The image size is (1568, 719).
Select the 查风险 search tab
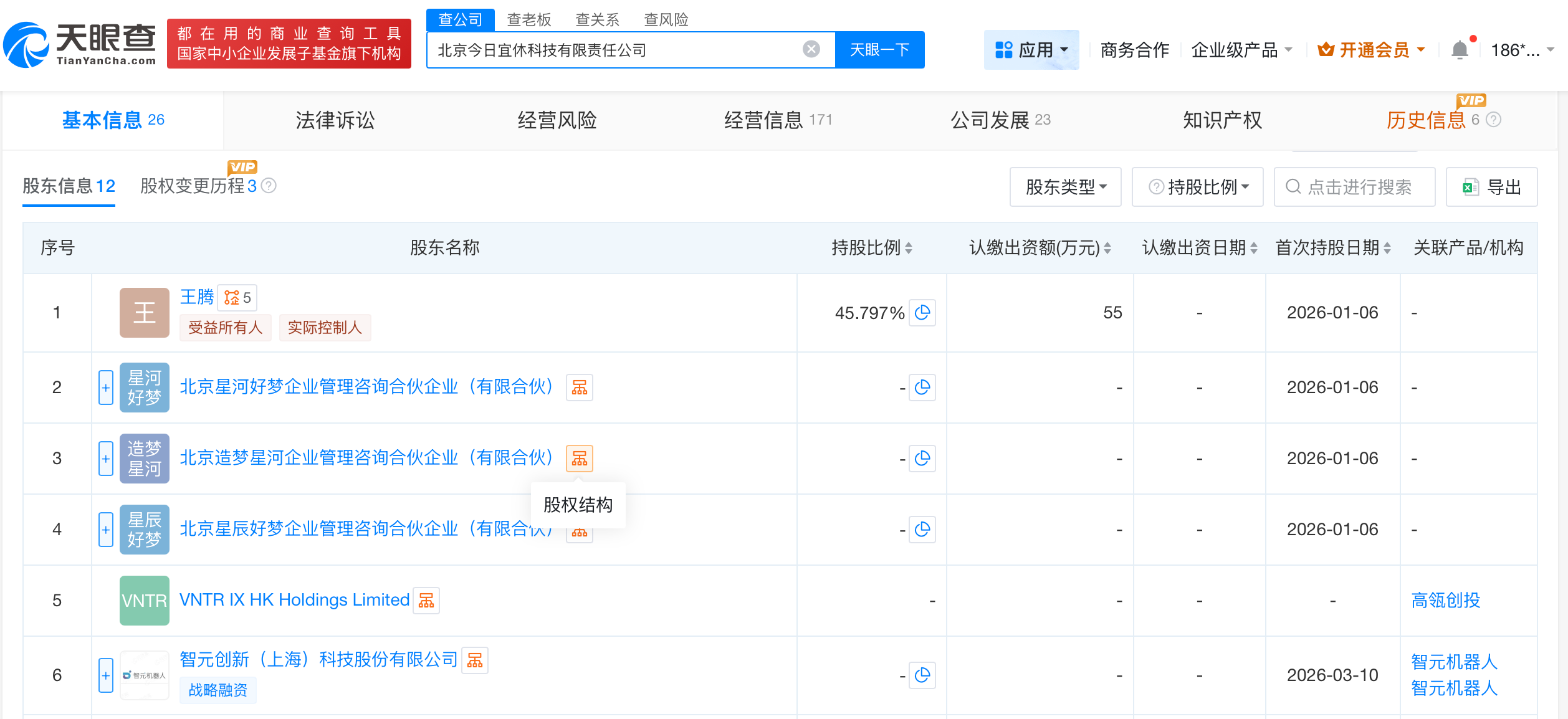point(666,20)
